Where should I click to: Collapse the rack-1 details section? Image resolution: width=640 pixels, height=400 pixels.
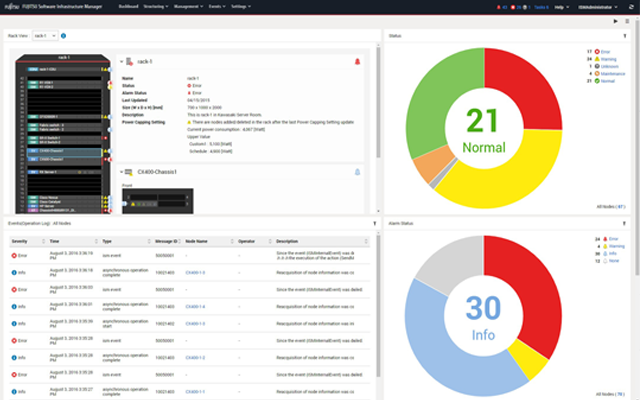click(x=121, y=62)
